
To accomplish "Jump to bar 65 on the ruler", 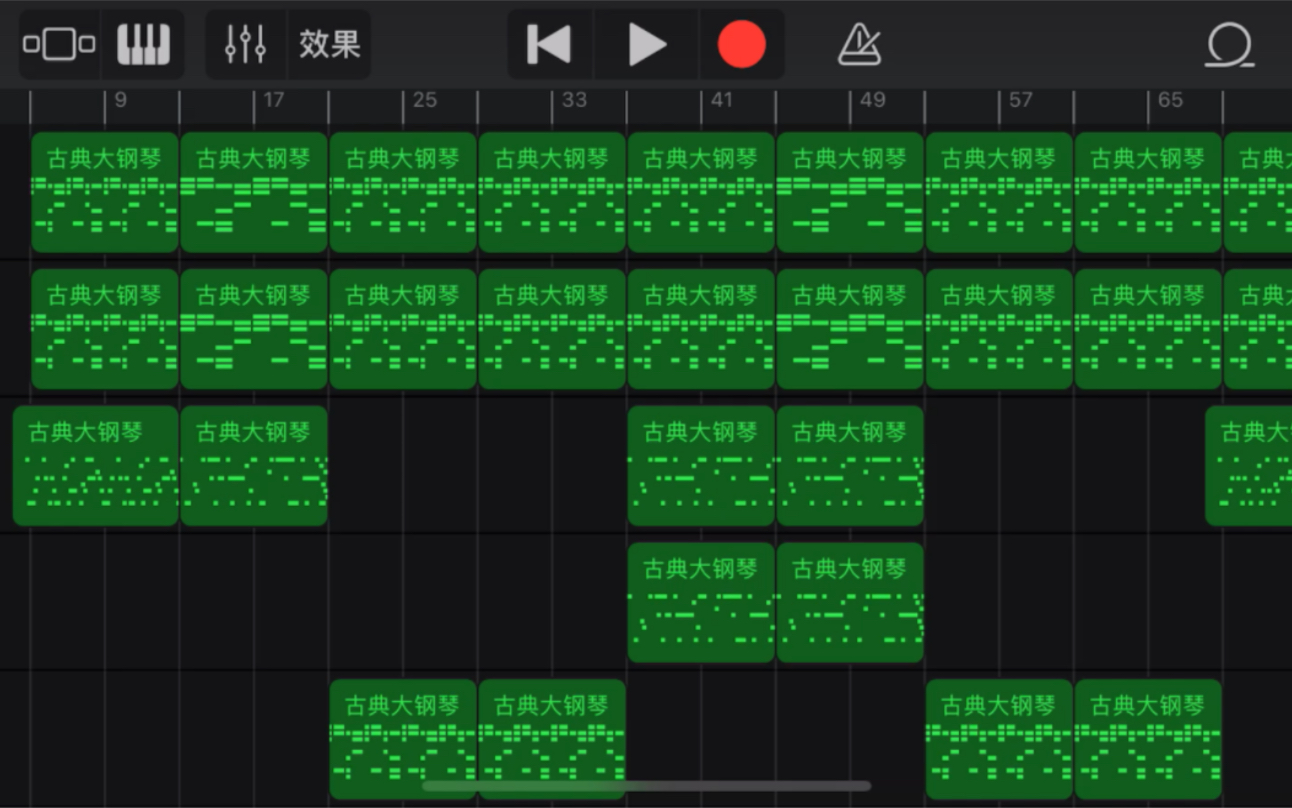I will point(1170,100).
